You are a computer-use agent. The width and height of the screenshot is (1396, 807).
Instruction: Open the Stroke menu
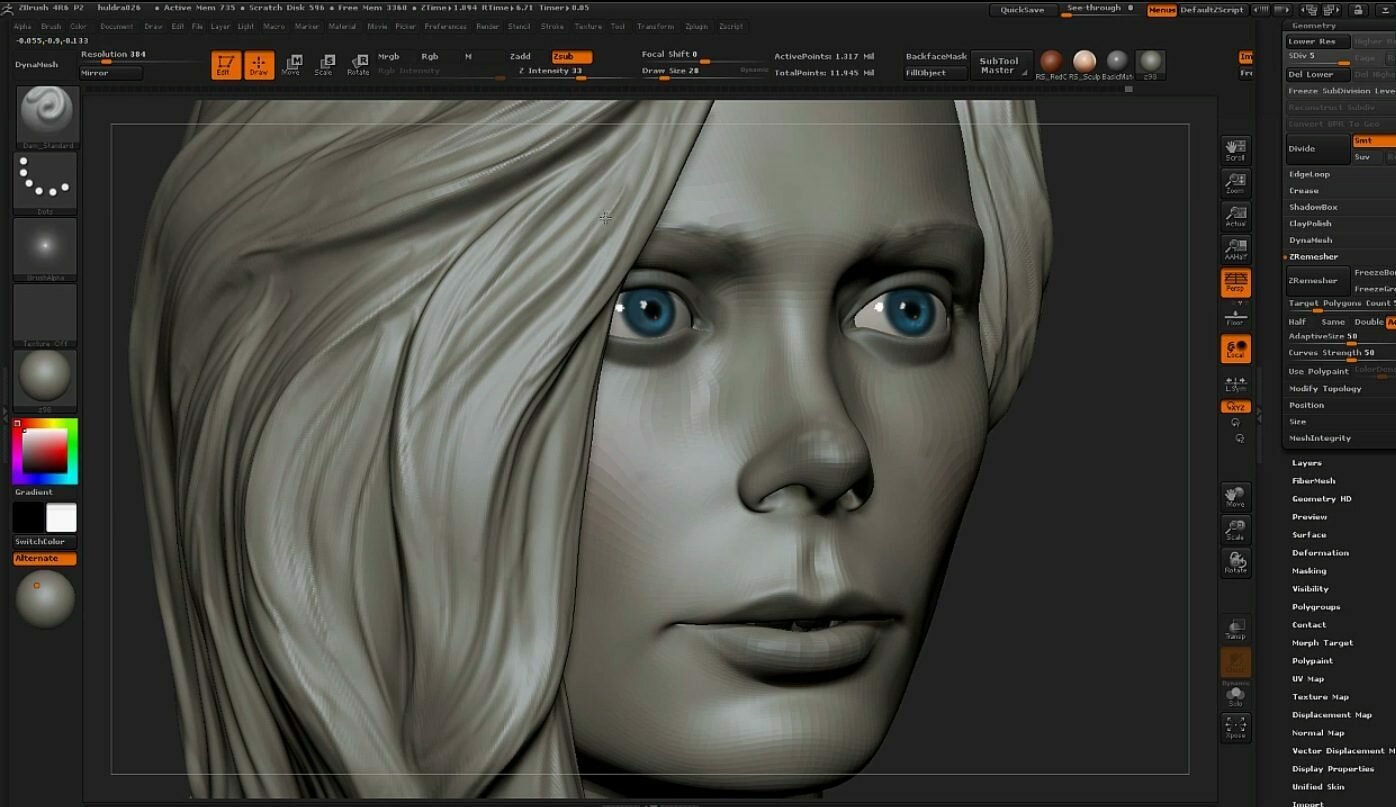tap(552, 27)
